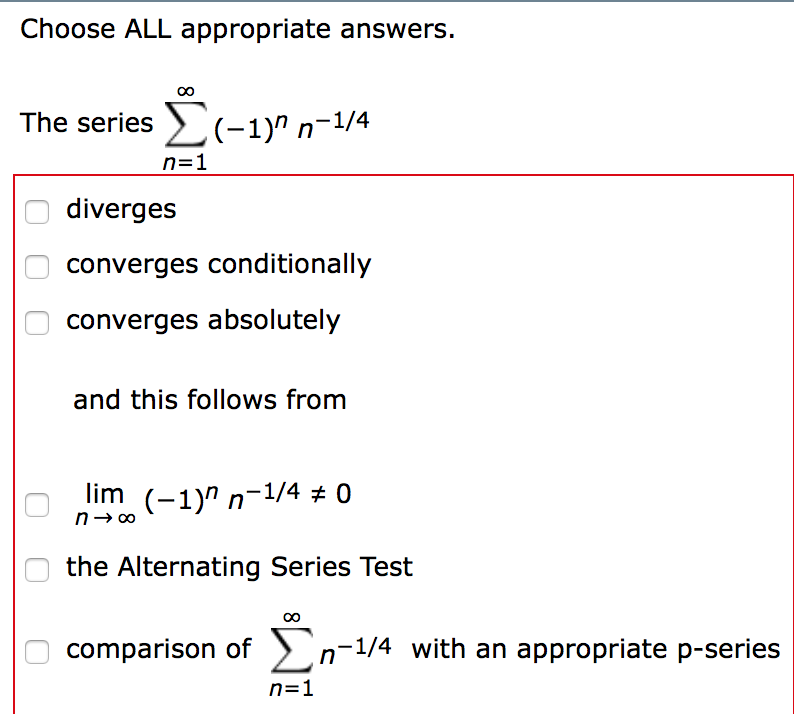Enable the "converges absolutely" checkbox
This screenshot has width=794, height=714.
tap(37, 322)
